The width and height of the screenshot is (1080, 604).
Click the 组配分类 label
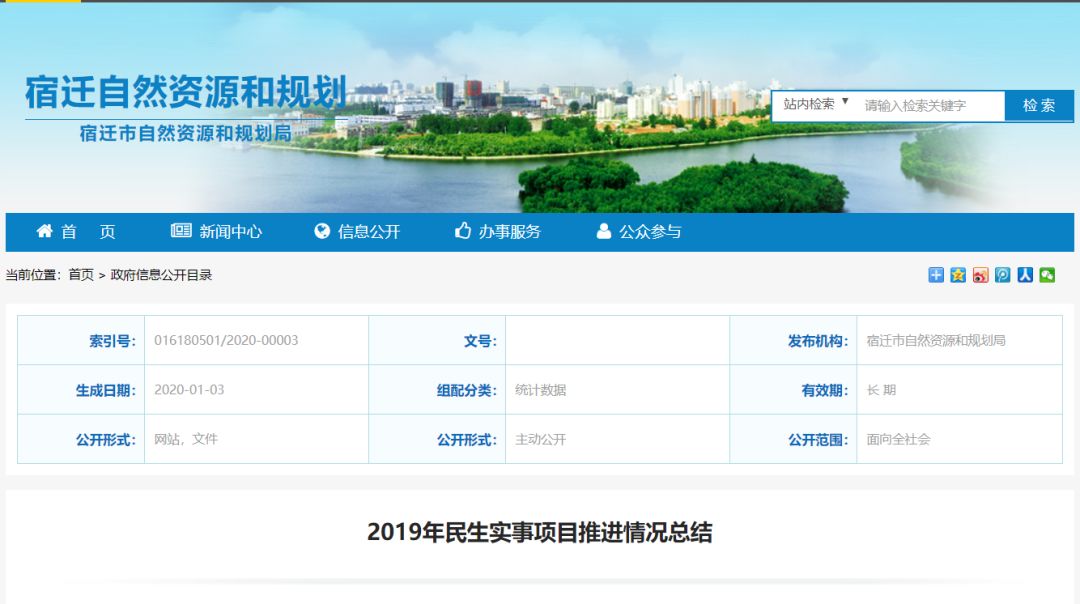click(466, 390)
